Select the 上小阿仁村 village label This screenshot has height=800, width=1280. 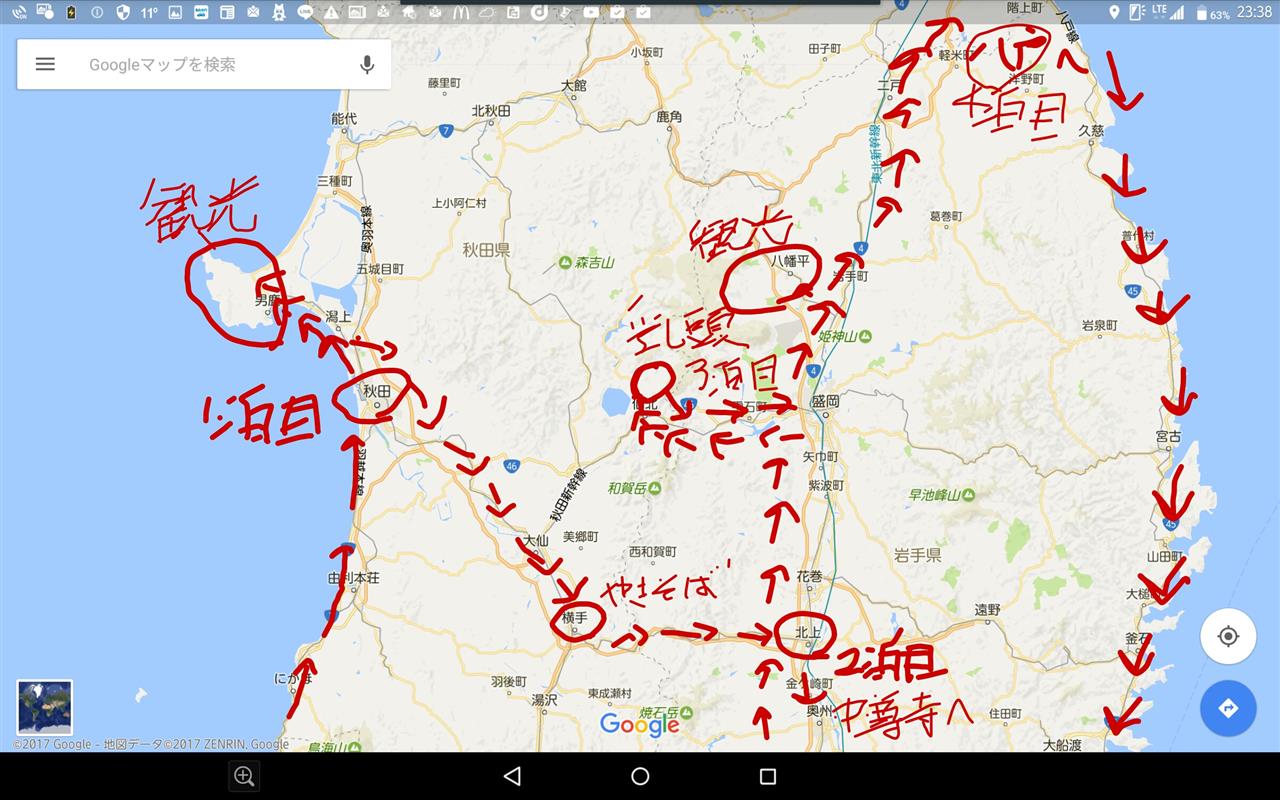pos(459,203)
